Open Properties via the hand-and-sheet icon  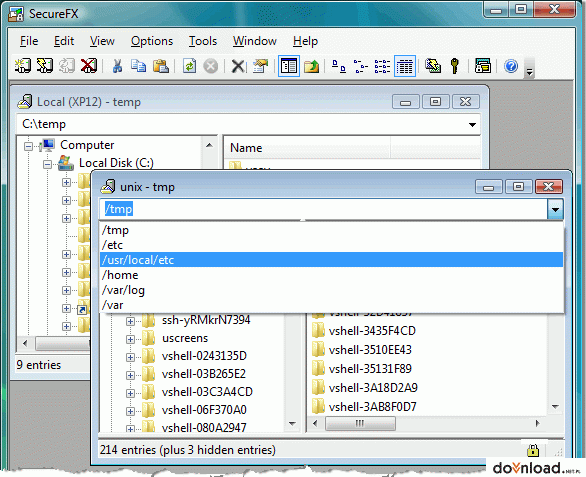coord(260,66)
